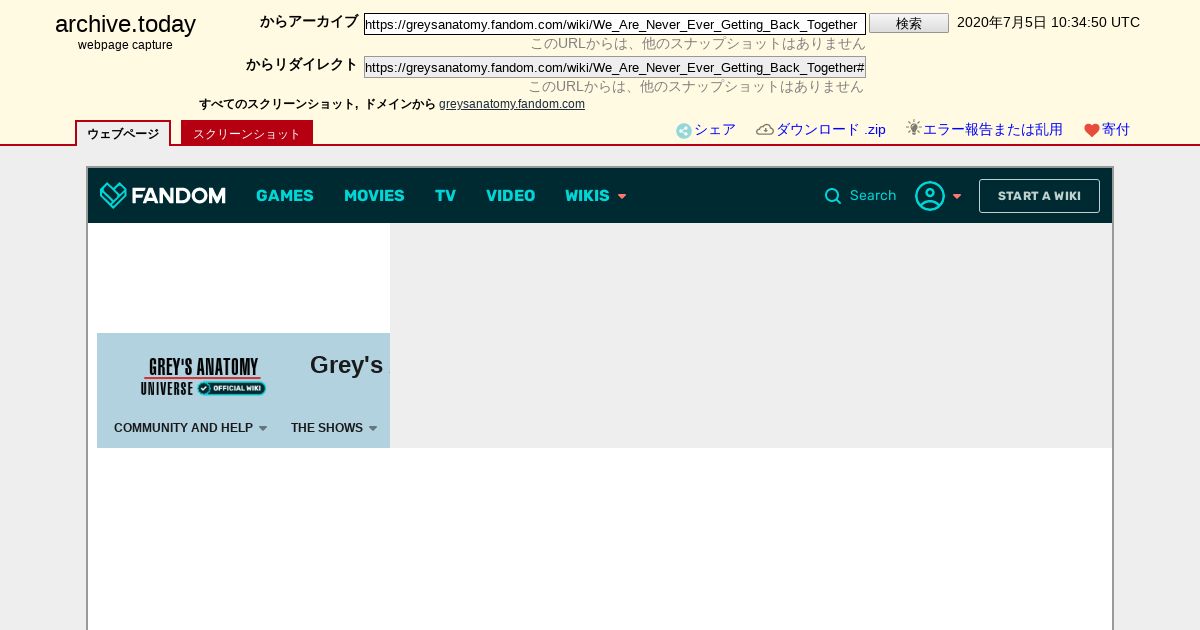This screenshot has height=630, width=1200.
Task: Click the 検索 search button
Action: point(909,23)
